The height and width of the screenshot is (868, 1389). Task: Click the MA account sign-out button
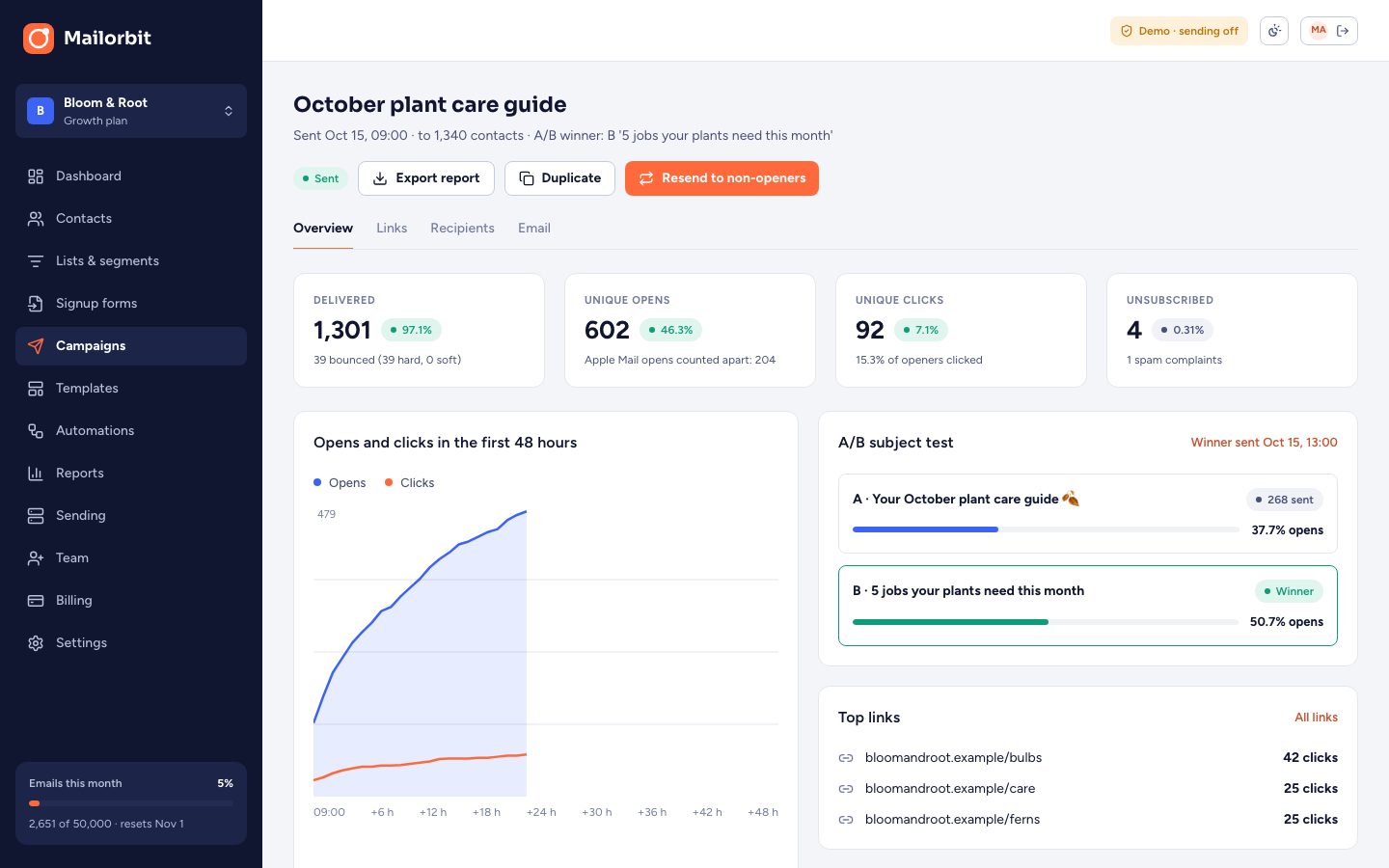(1329, 31)
